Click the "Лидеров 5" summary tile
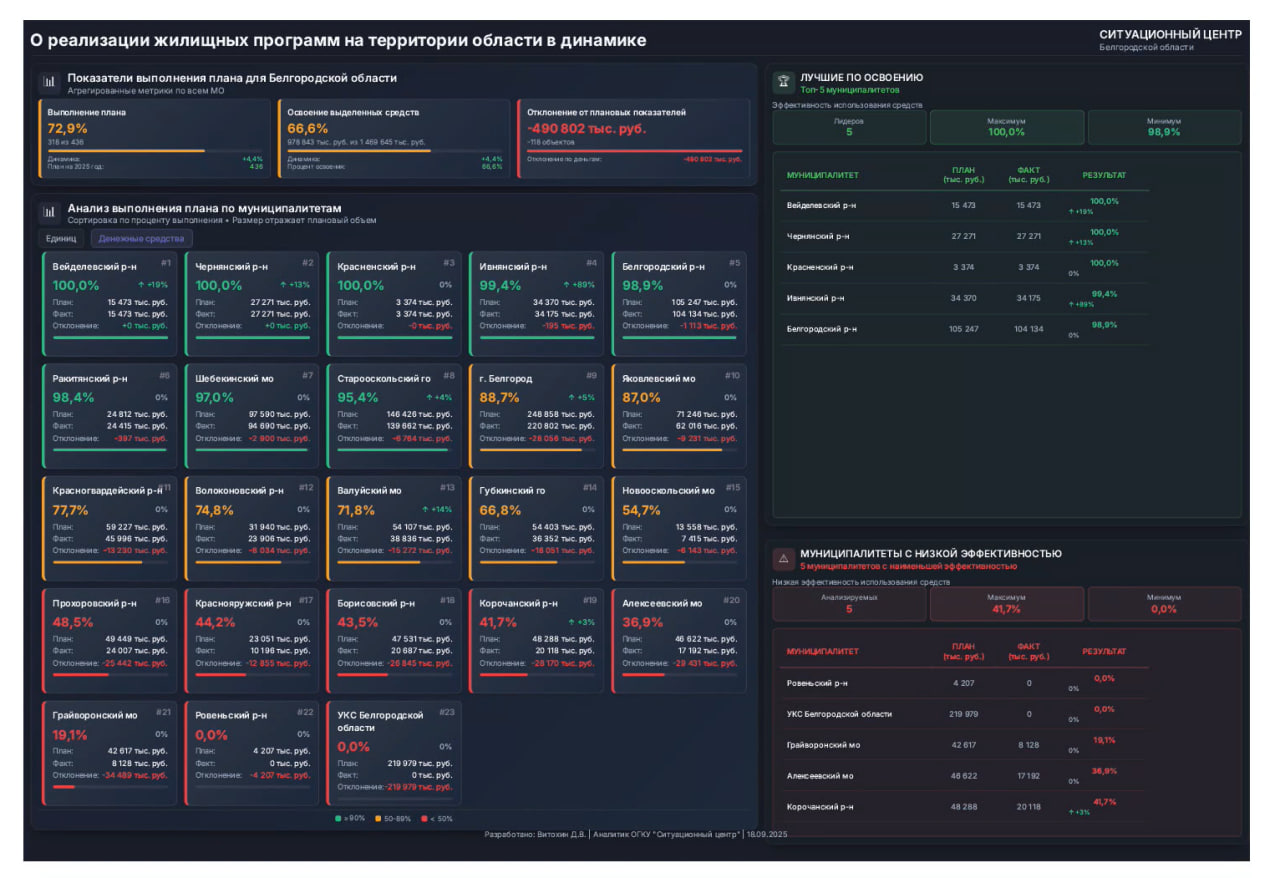The width and height of the screenshot is (1280, 878). [x=849, y=127]
